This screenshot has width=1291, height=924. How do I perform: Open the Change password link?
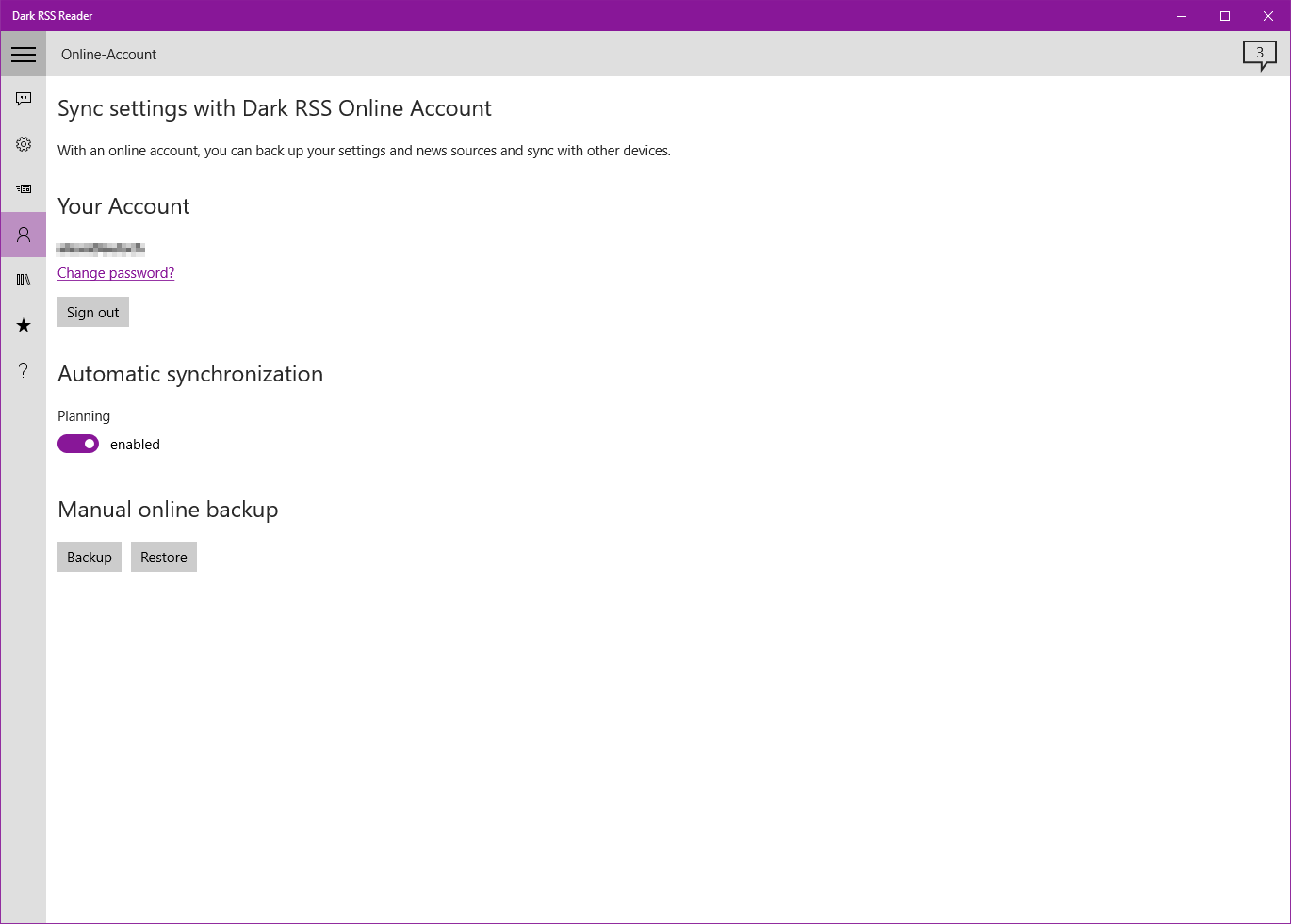point(115,272)
